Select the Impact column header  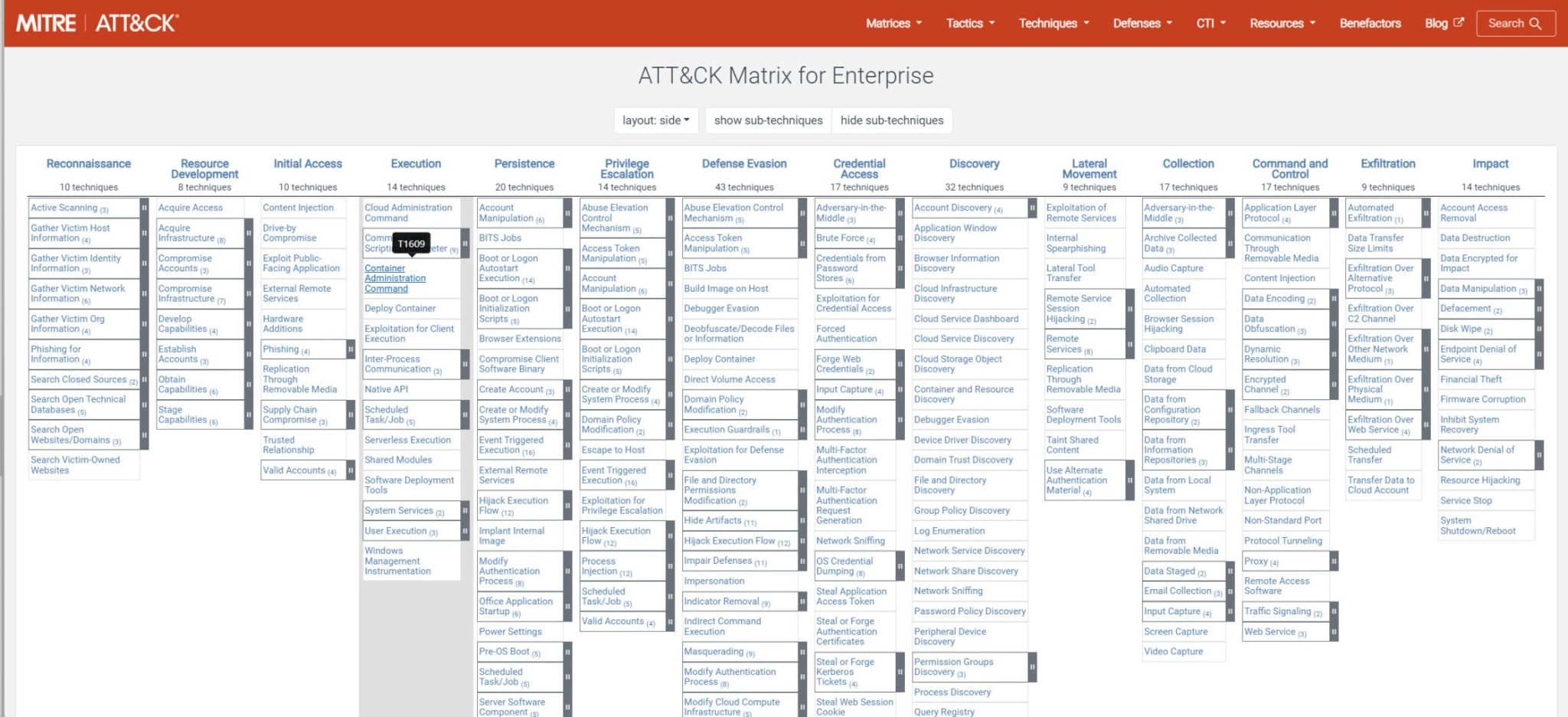coord(1490,163)
